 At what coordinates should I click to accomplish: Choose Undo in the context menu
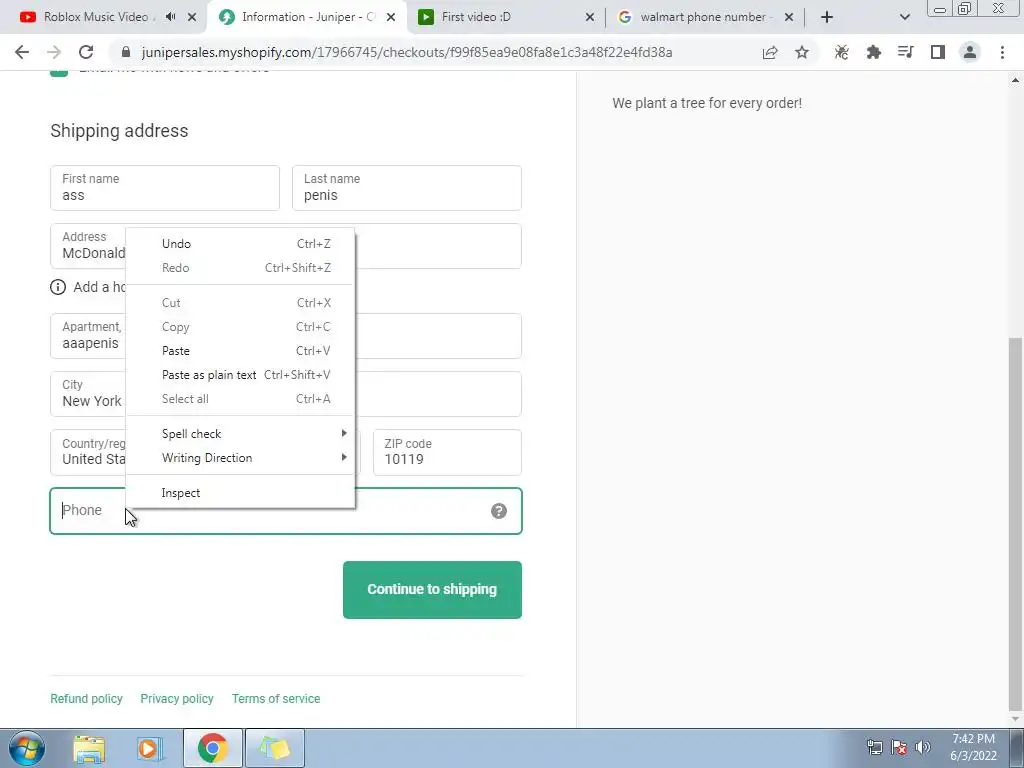(x=240, y=244)
